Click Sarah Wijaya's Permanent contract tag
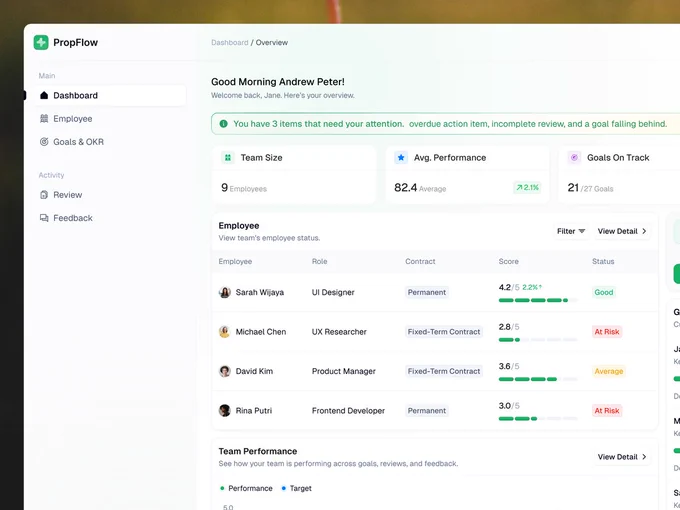The width and height of the screenshot is (680, 510). 427,292
